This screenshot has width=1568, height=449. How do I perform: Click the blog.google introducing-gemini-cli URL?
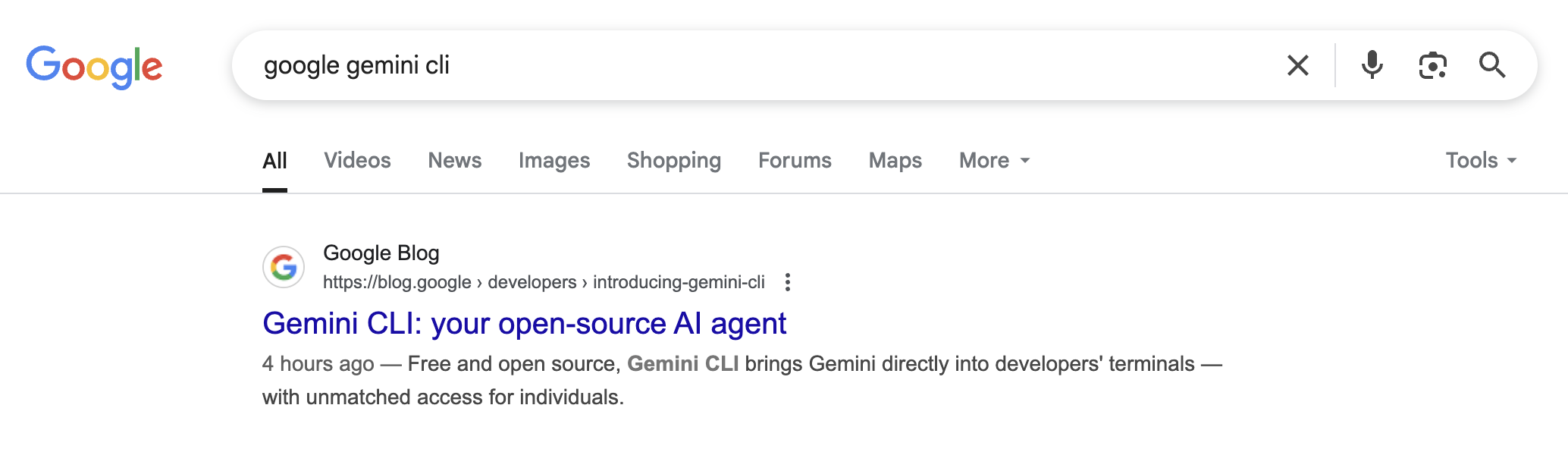point(544,282)
